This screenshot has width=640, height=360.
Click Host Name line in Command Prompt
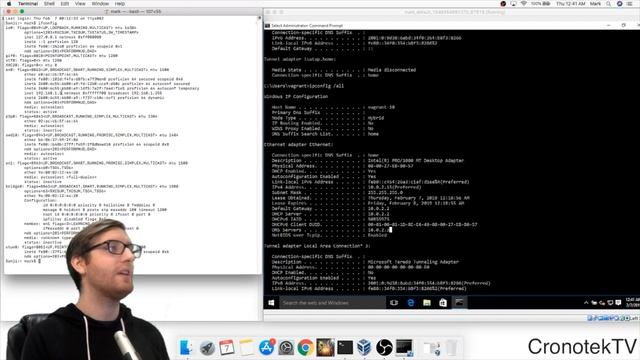pyautogui.click(x=333, y=107)
